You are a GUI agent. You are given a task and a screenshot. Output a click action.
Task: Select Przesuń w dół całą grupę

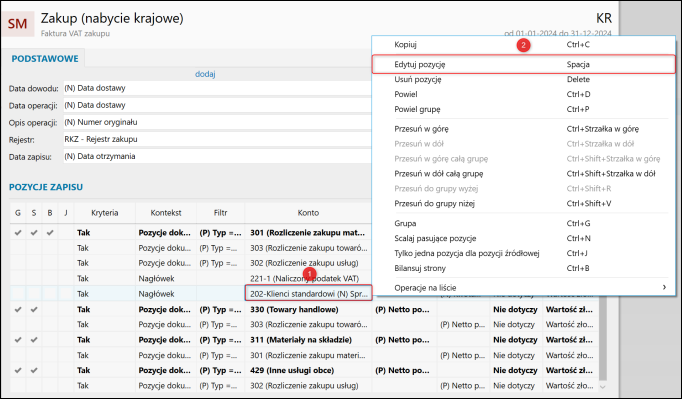523,174
